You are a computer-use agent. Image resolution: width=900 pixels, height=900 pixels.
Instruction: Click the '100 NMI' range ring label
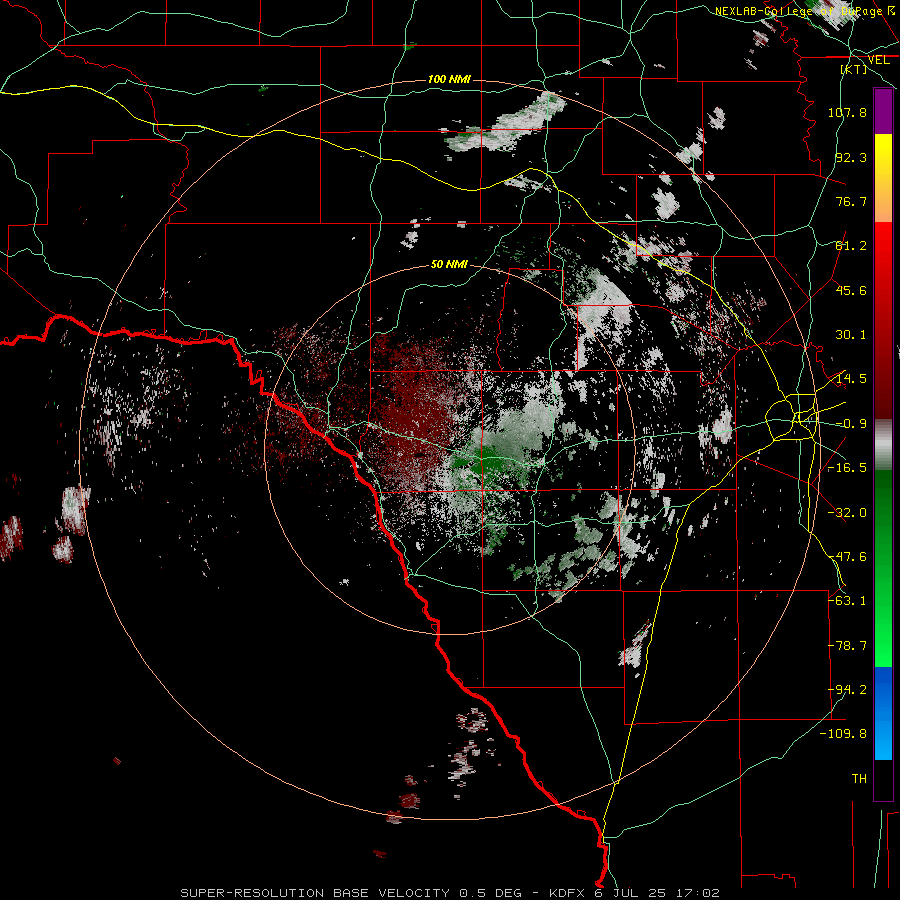[x=449, y=79]
